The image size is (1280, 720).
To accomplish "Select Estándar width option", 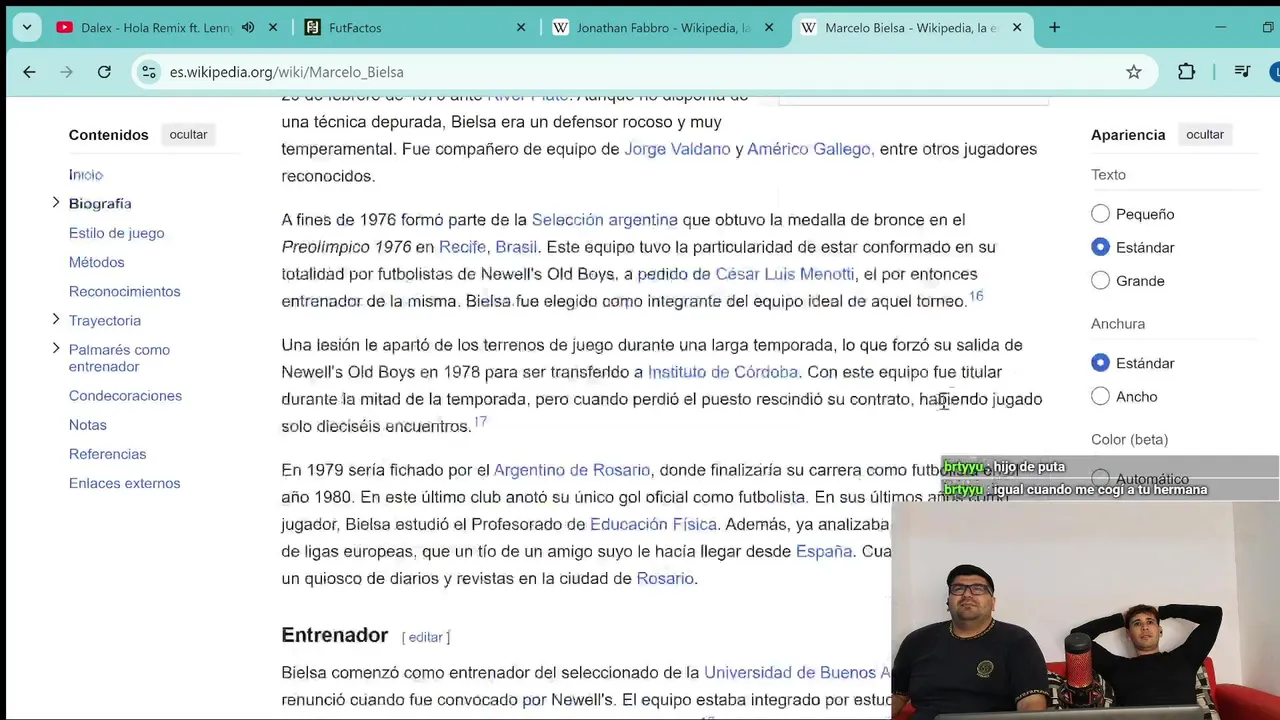I will coord(1100,363).
